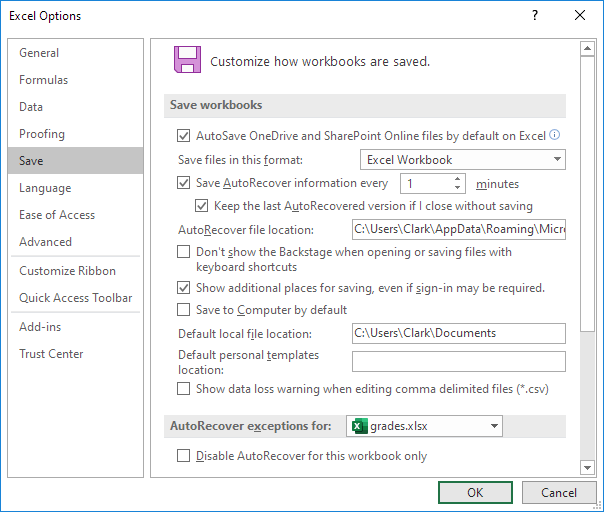The width and height of the screenshot is (604, 512).
Task: Increase AutoRecover minutes with up arrow
Action: pos(458,179)
